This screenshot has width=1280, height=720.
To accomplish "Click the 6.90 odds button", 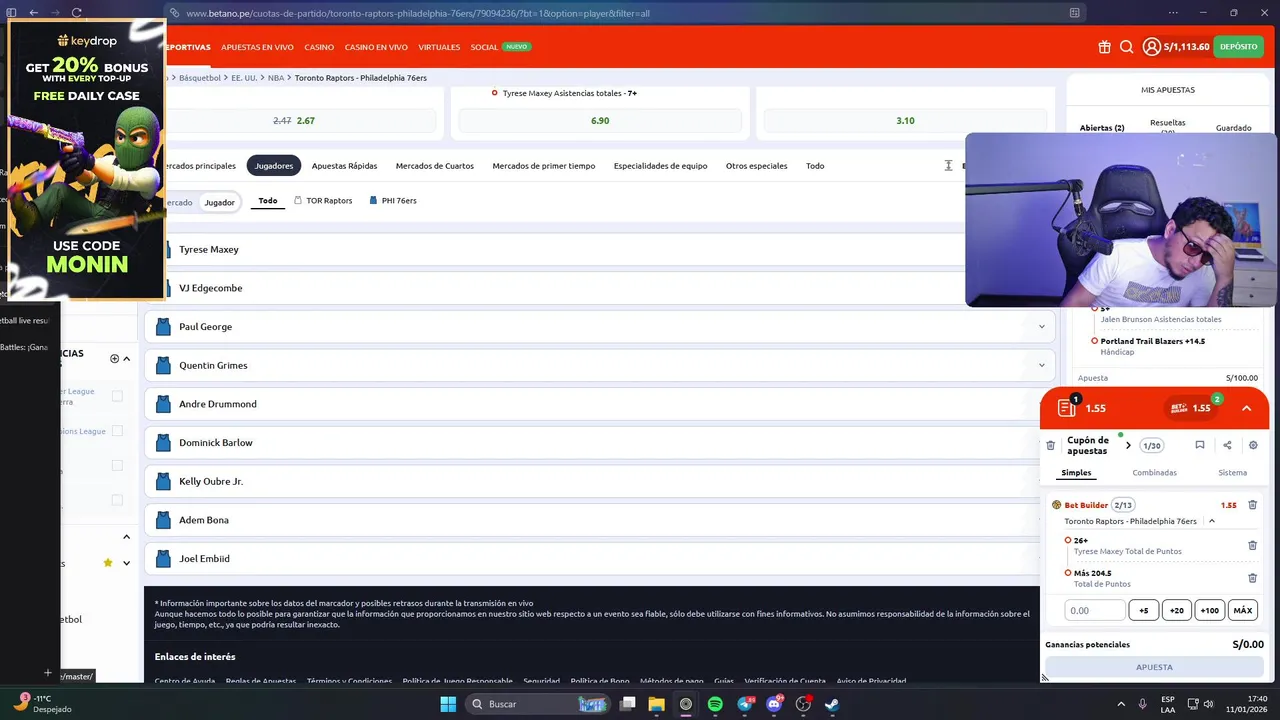I will pyautogui.click(x=600, y=121).
